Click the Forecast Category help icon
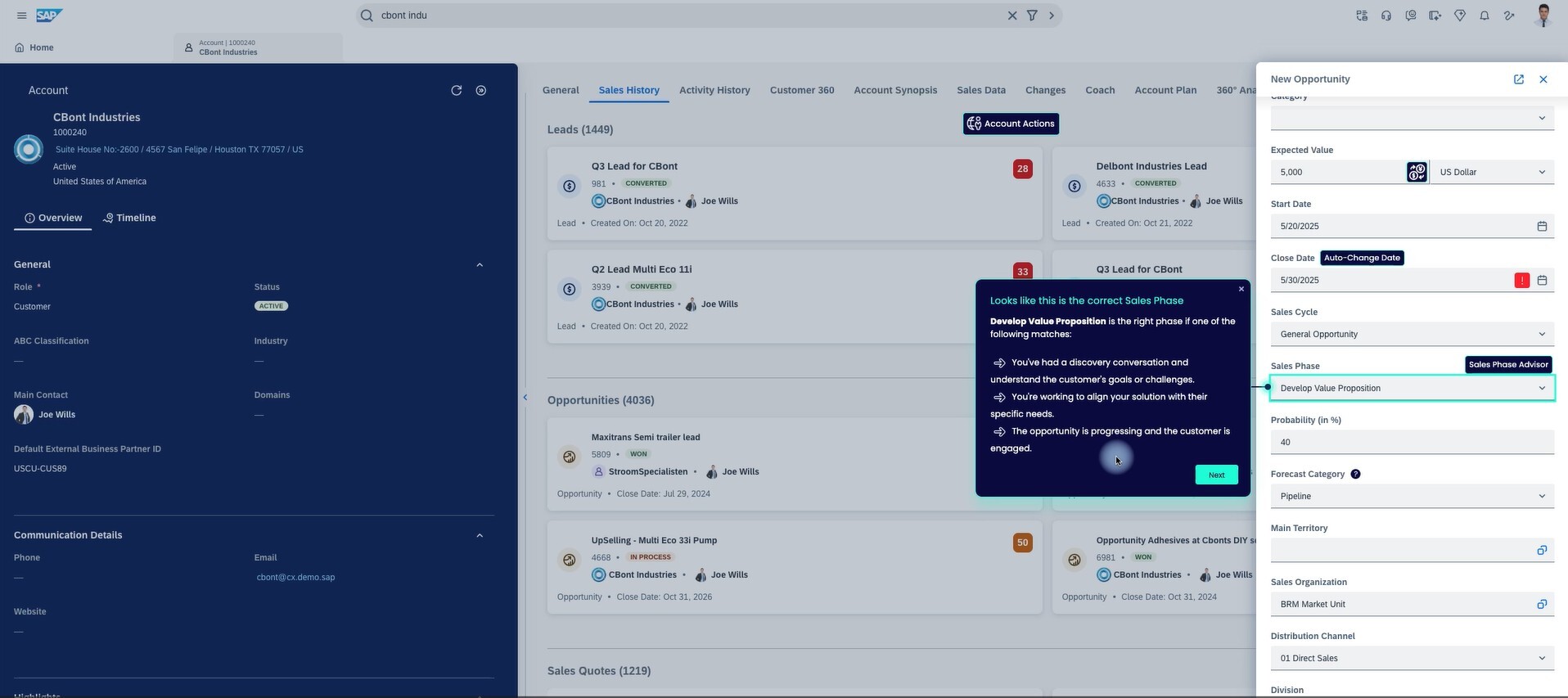The image size is (1568, 698). coord(1355,475)
